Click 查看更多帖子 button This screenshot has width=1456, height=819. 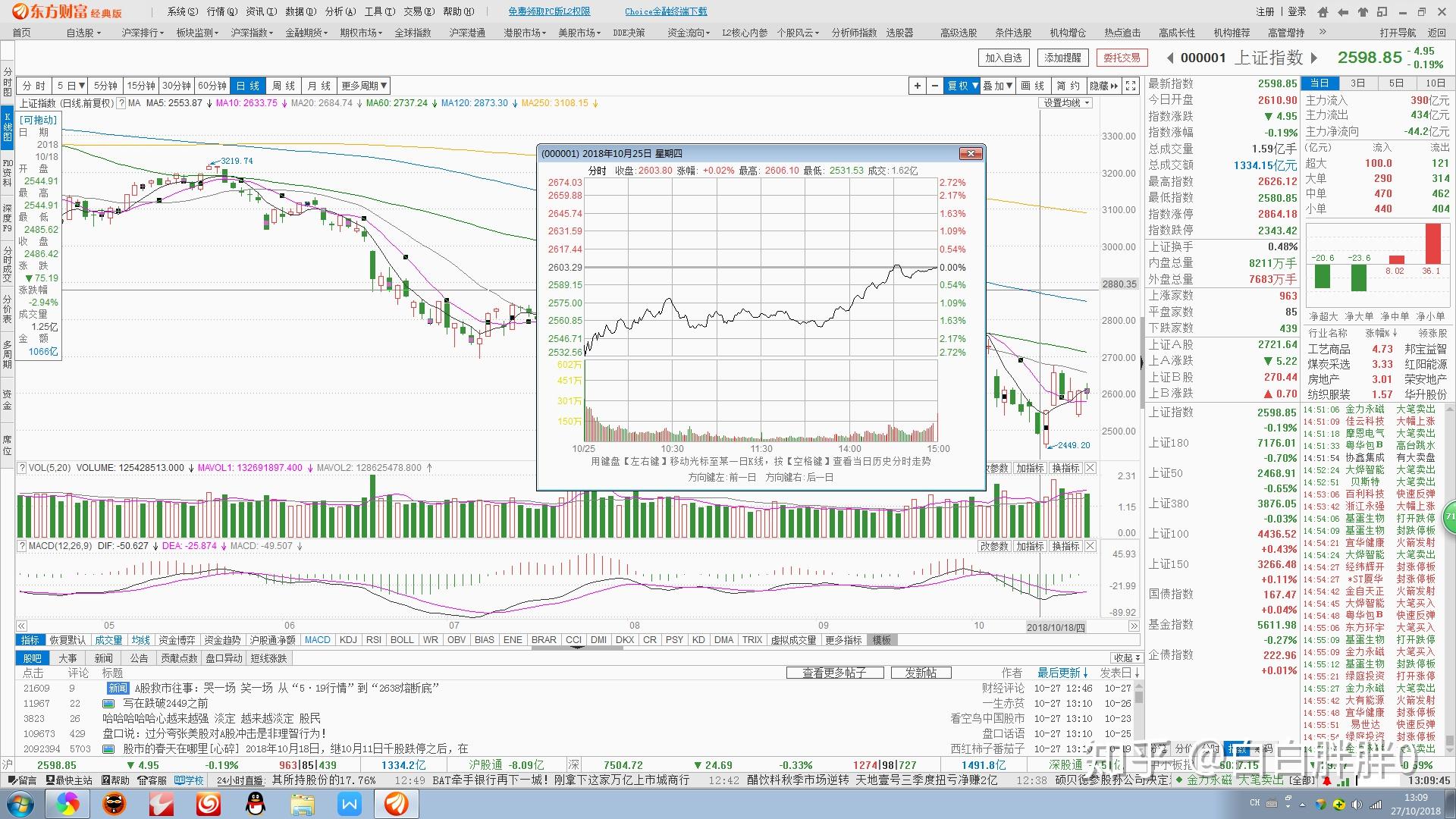(x=835, y=673)
